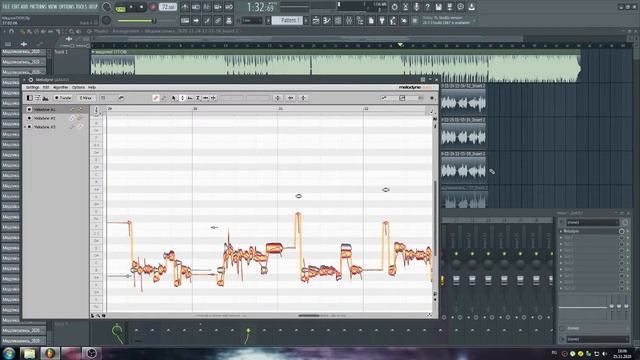Viewport: 640px width, 360px height.
Task: Expand the Melodyne #3 track arrow
Action: 25,127
